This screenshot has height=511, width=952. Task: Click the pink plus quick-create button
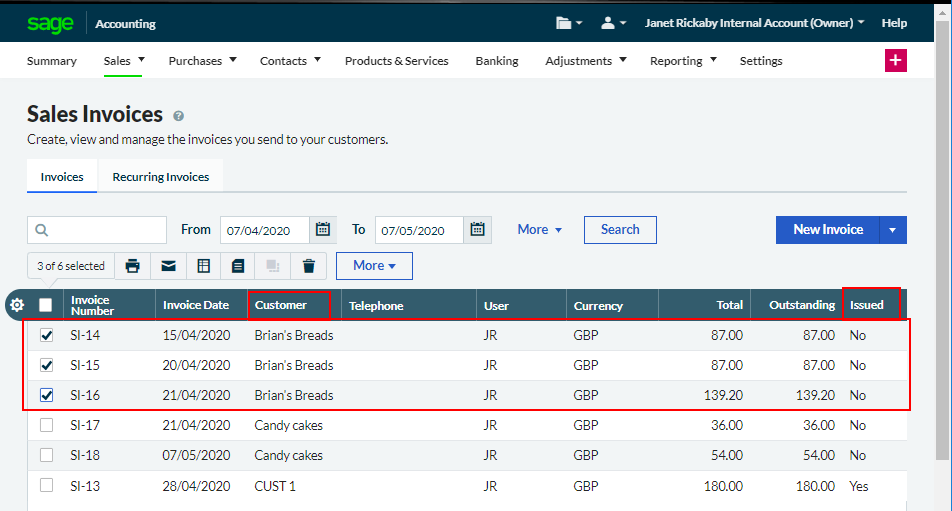[x=895, y=61]
